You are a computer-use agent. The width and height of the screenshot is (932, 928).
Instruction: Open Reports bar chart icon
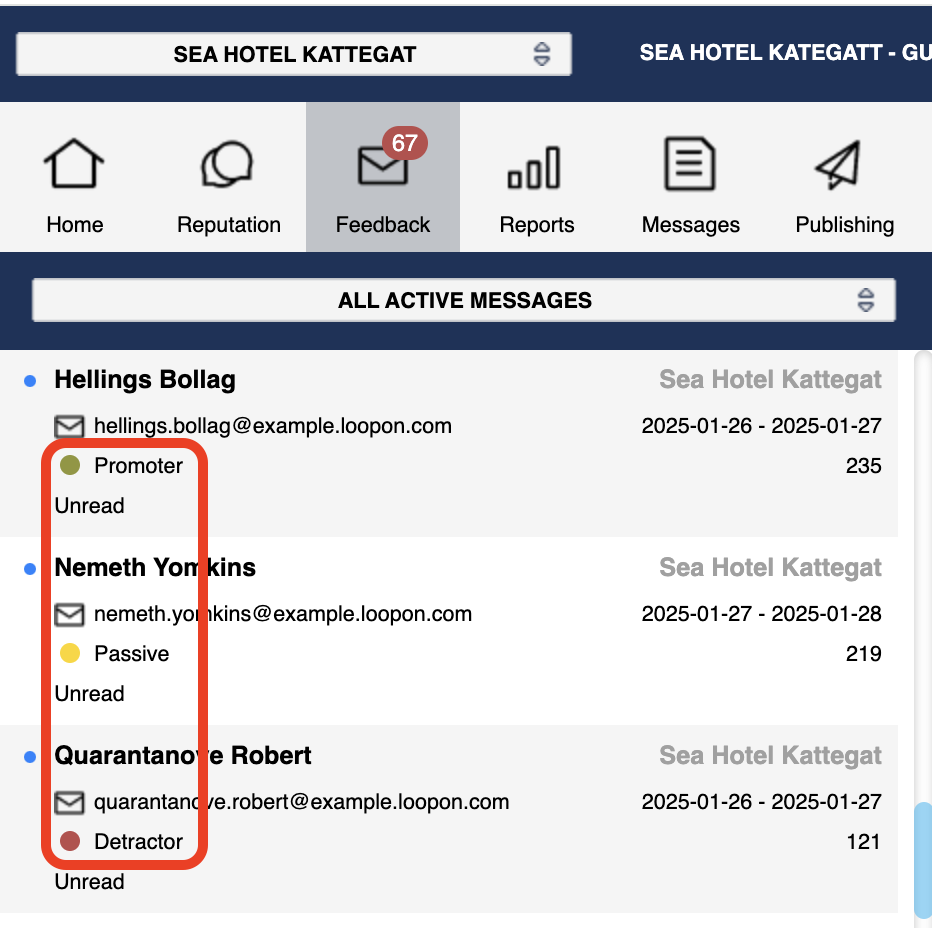(536, 167)
